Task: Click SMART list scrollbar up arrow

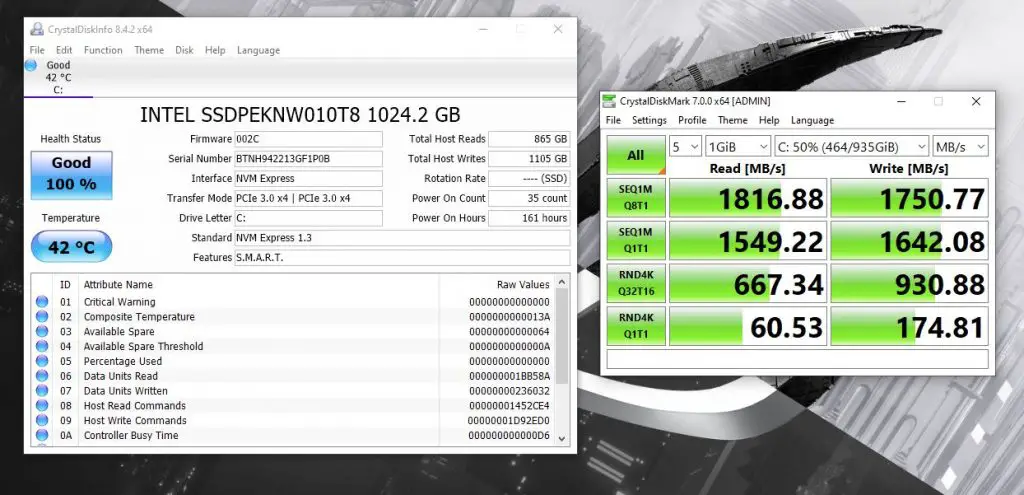Action: click(562, 283)
